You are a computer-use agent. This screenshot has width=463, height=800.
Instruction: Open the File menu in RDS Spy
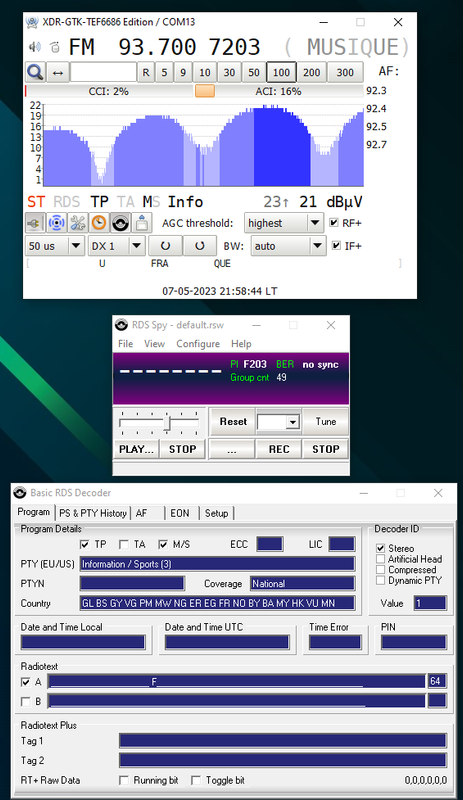coord(125,344)
